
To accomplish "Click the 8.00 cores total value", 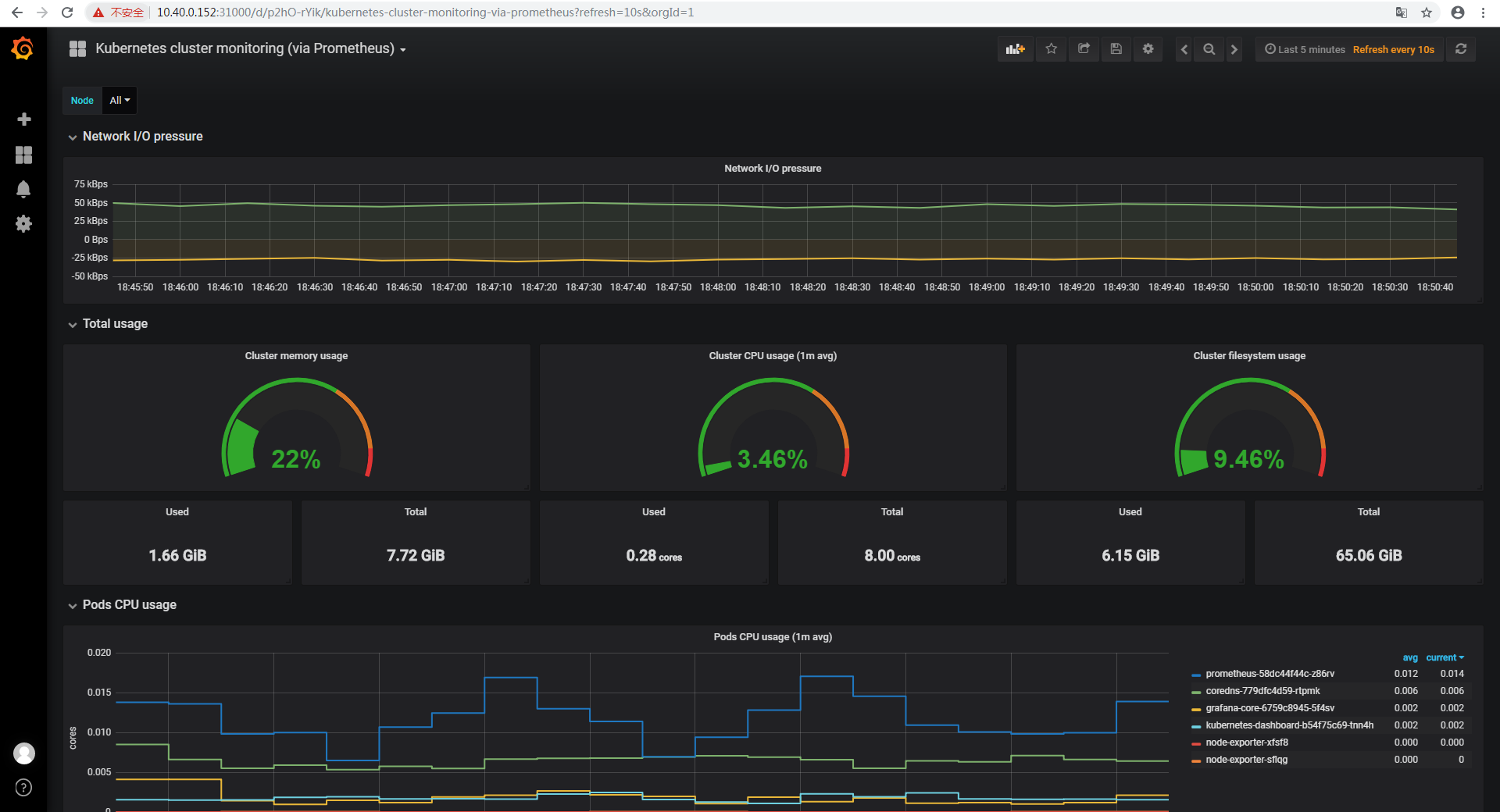I will pos(892,555).
